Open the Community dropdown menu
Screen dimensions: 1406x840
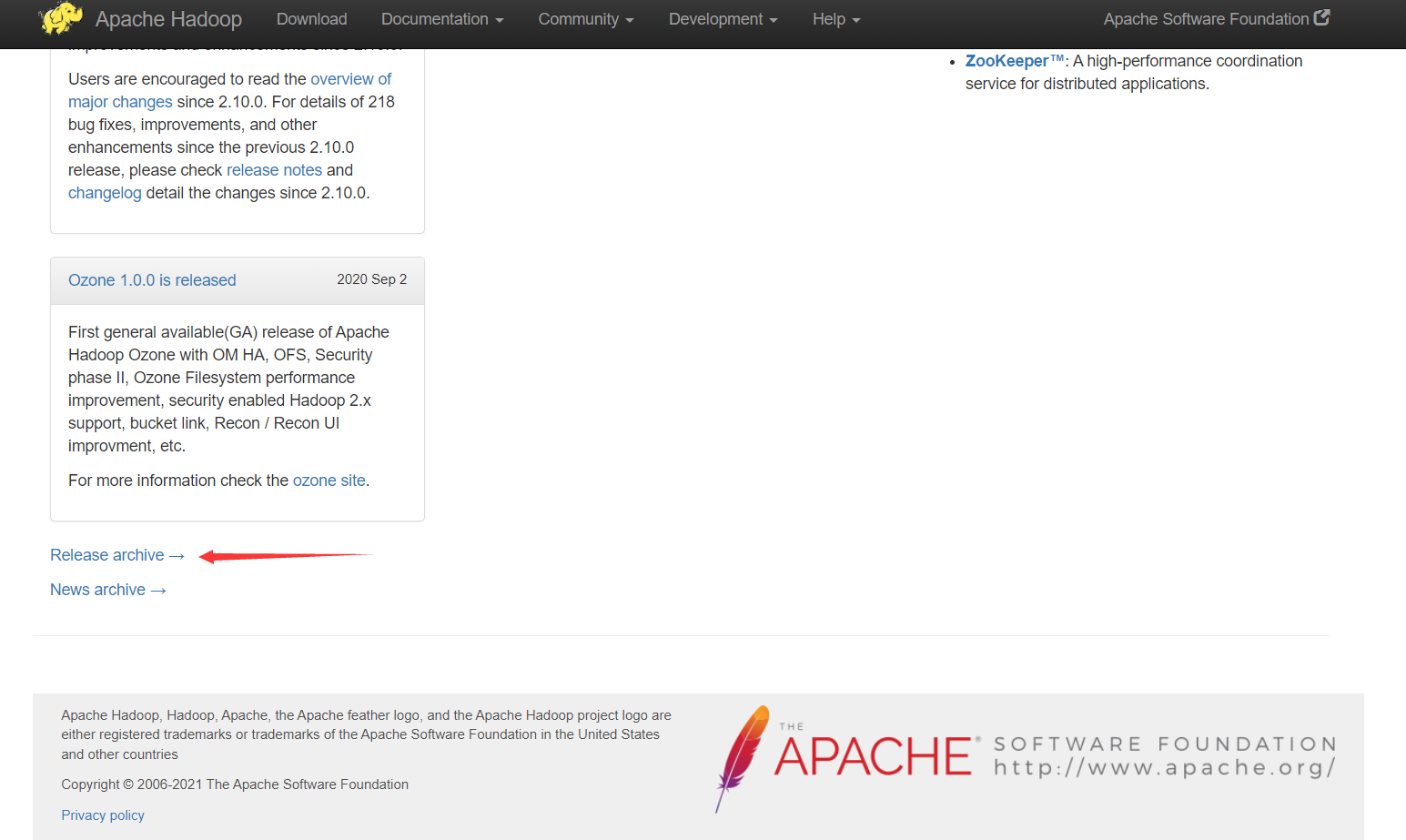point(585,18)
